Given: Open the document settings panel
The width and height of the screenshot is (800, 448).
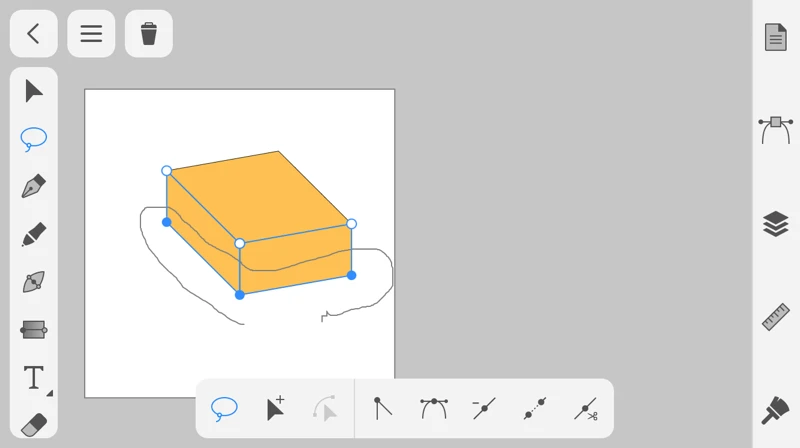Looking at the screenshot, I should click(776, 37).
